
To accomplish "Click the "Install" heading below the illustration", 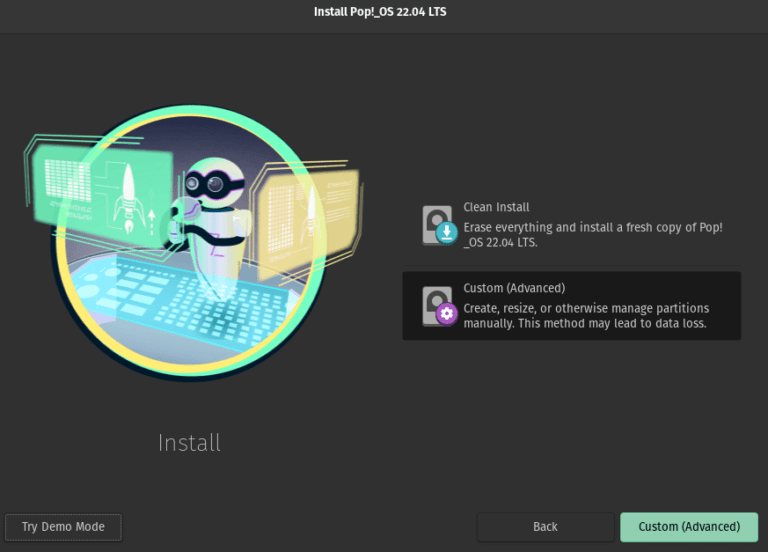I will tap(189, 442).
